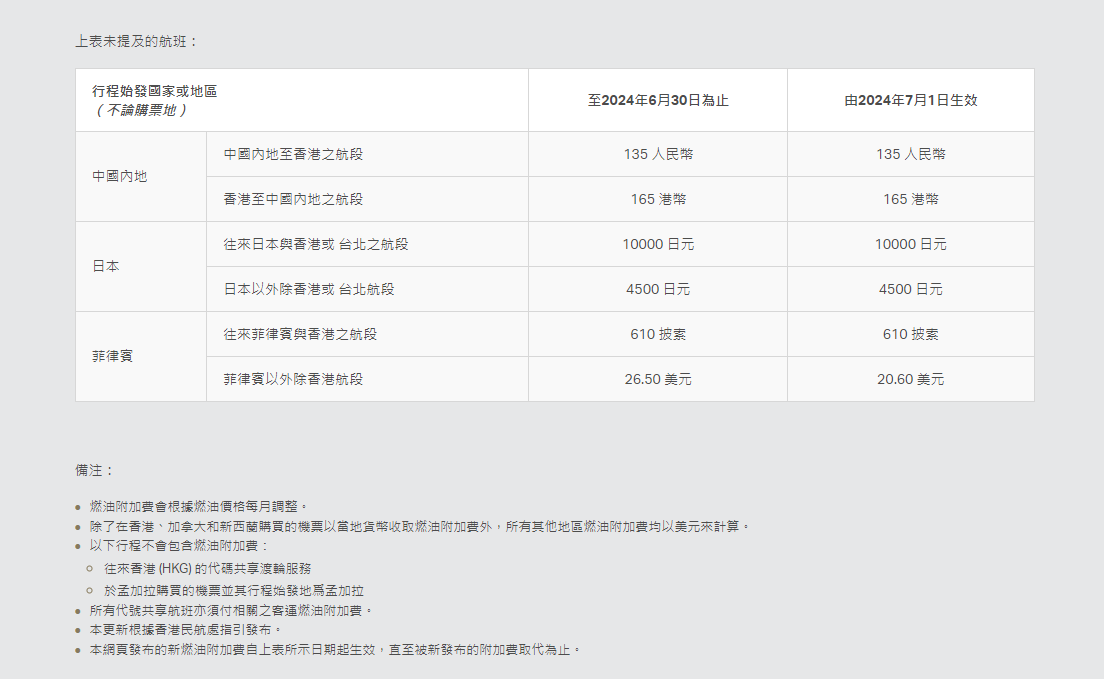Image resolution: width=1104 pixels, height=679 pixels.
Task: Select the '香港至中國內地之航段' cell
Action: (x=294, y=200)
